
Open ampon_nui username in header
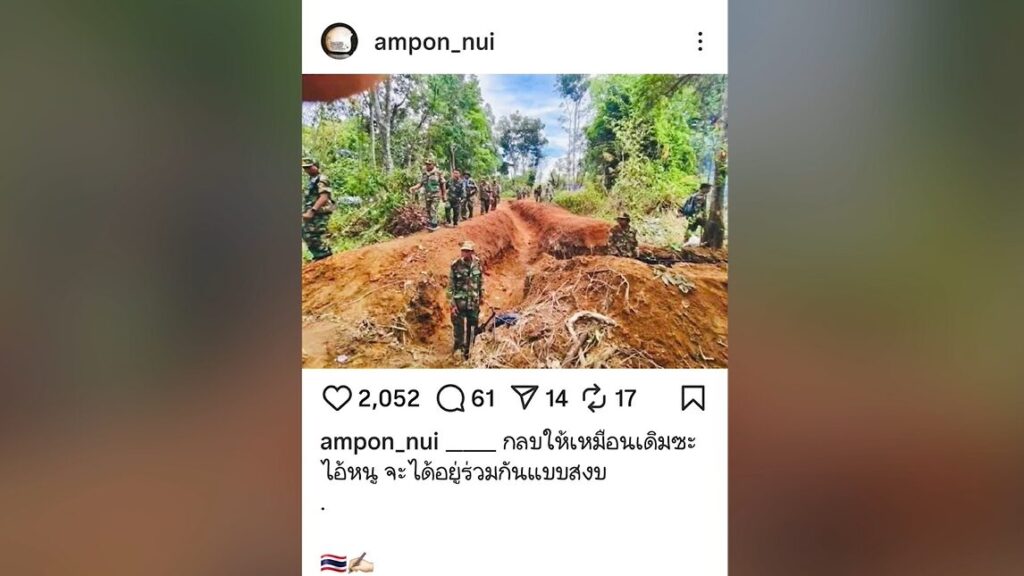[x=434, y=42]
